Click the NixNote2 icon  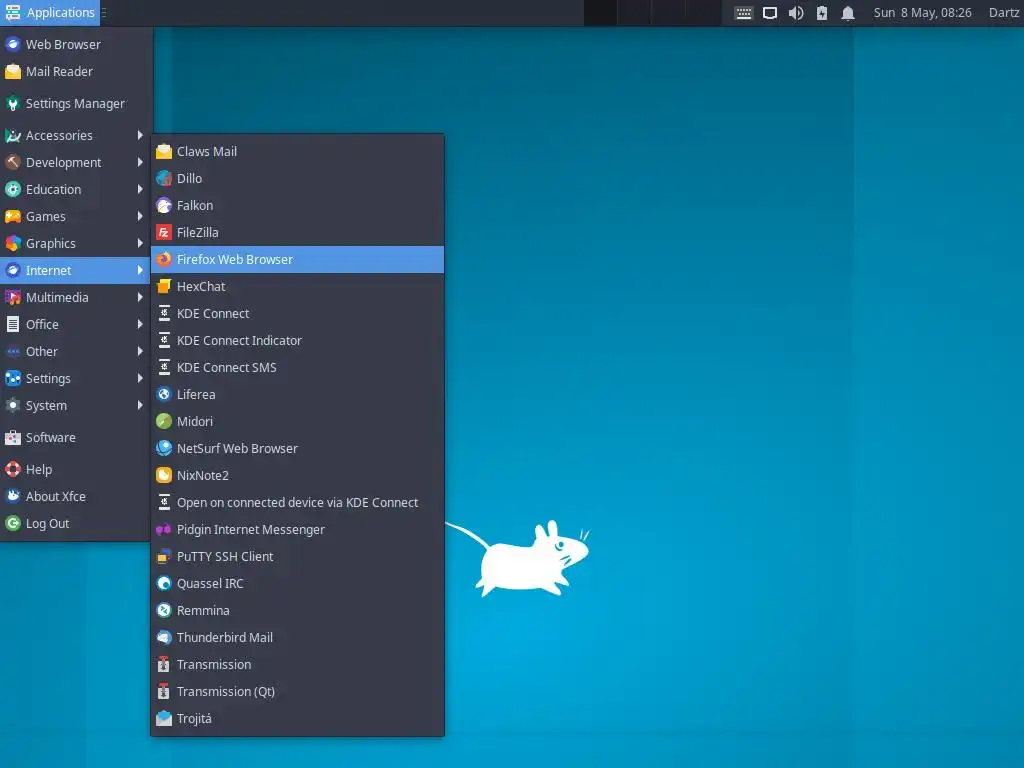[164, 475]
